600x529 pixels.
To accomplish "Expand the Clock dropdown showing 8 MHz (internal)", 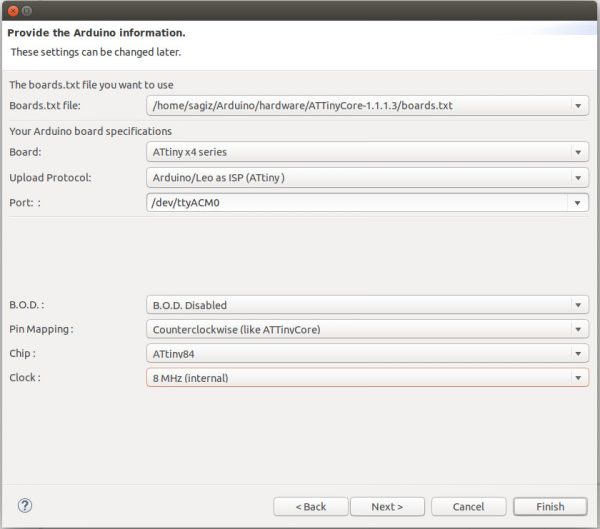I will (x=367, y=377).
